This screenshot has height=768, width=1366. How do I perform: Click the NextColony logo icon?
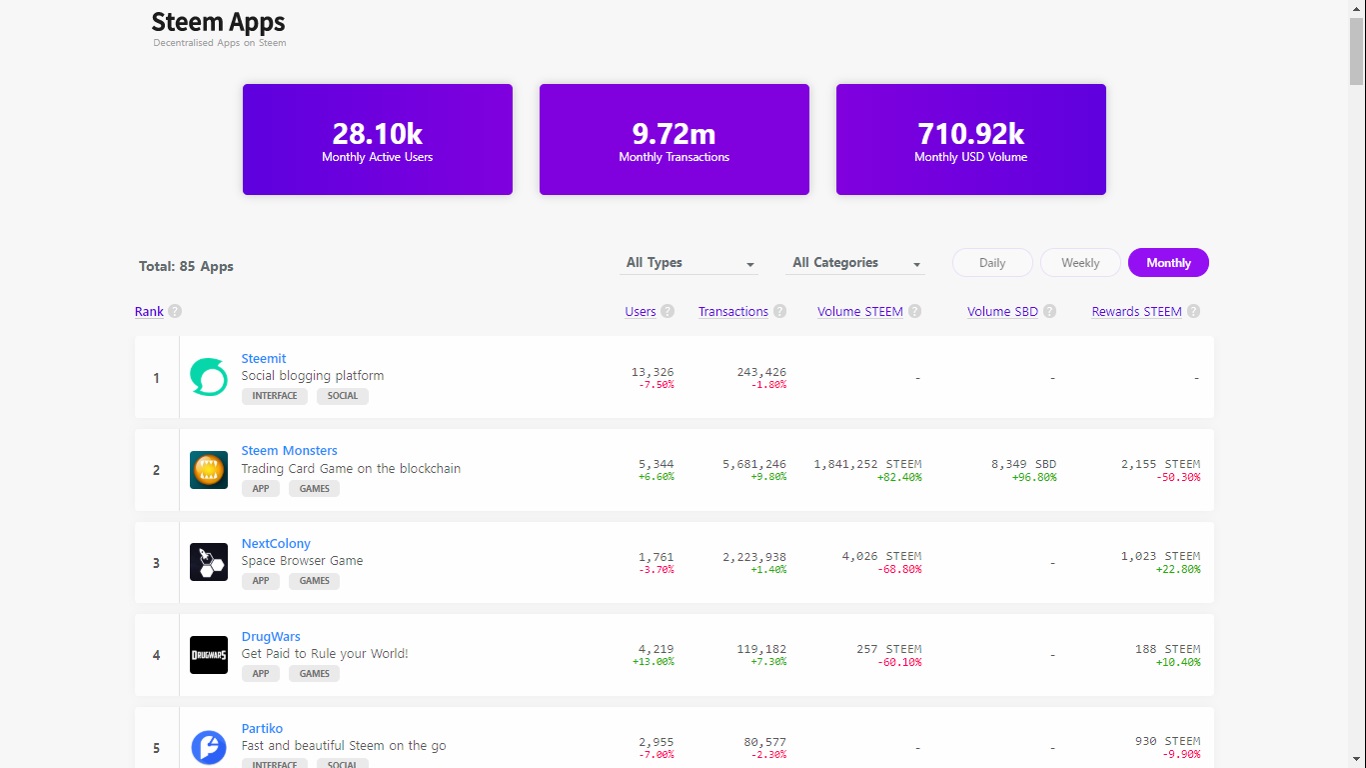[209, 562]
